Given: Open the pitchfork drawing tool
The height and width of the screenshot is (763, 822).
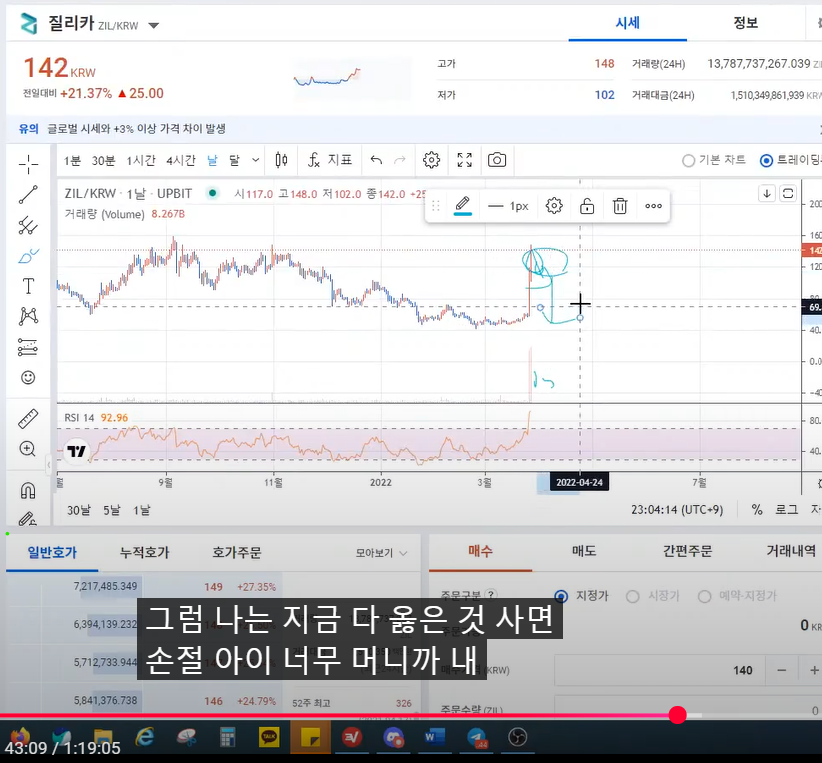Looking at the screenshot, I should tap(28, 225).
